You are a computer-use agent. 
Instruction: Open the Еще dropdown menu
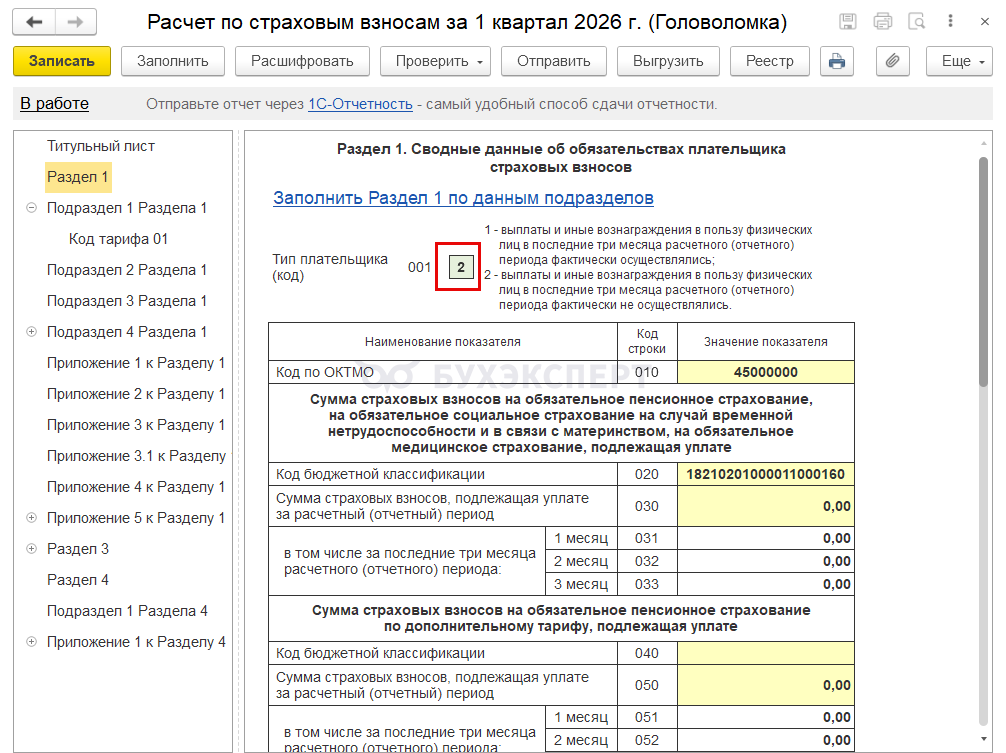click(x=958, y=61)
